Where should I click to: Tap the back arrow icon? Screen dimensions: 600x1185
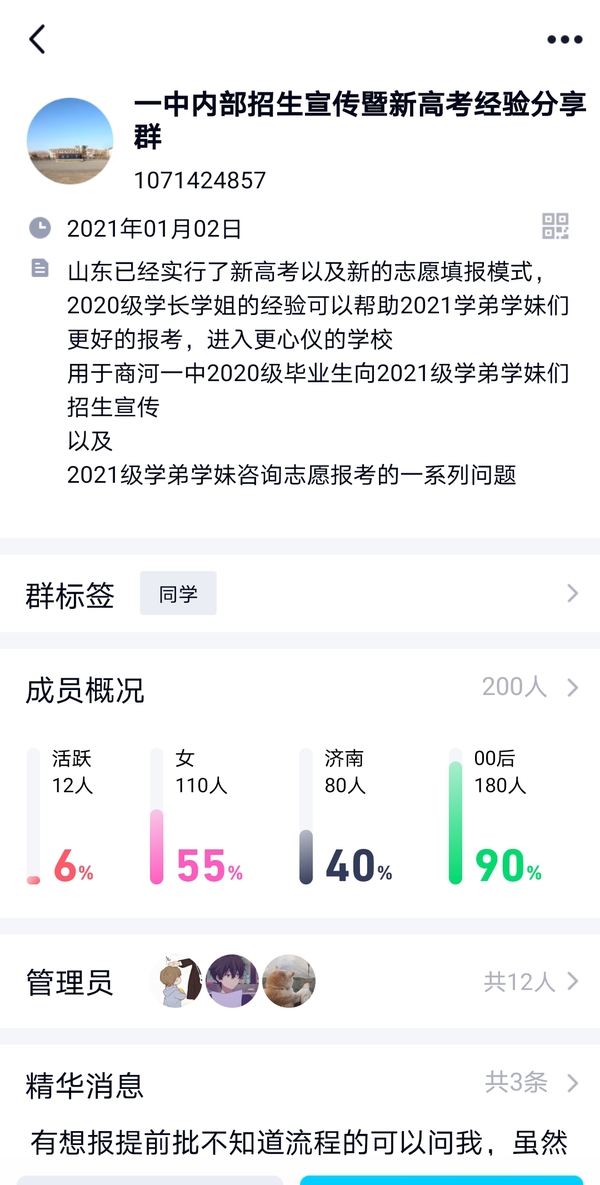(38, 40)
